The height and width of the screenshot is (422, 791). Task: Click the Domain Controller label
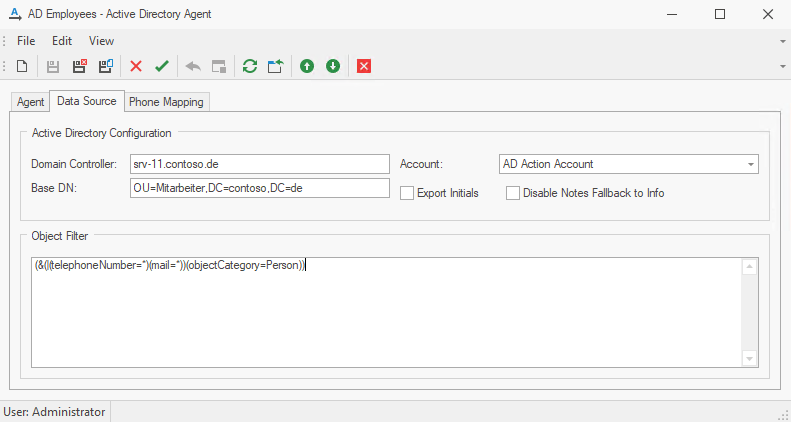pos(74,164)
